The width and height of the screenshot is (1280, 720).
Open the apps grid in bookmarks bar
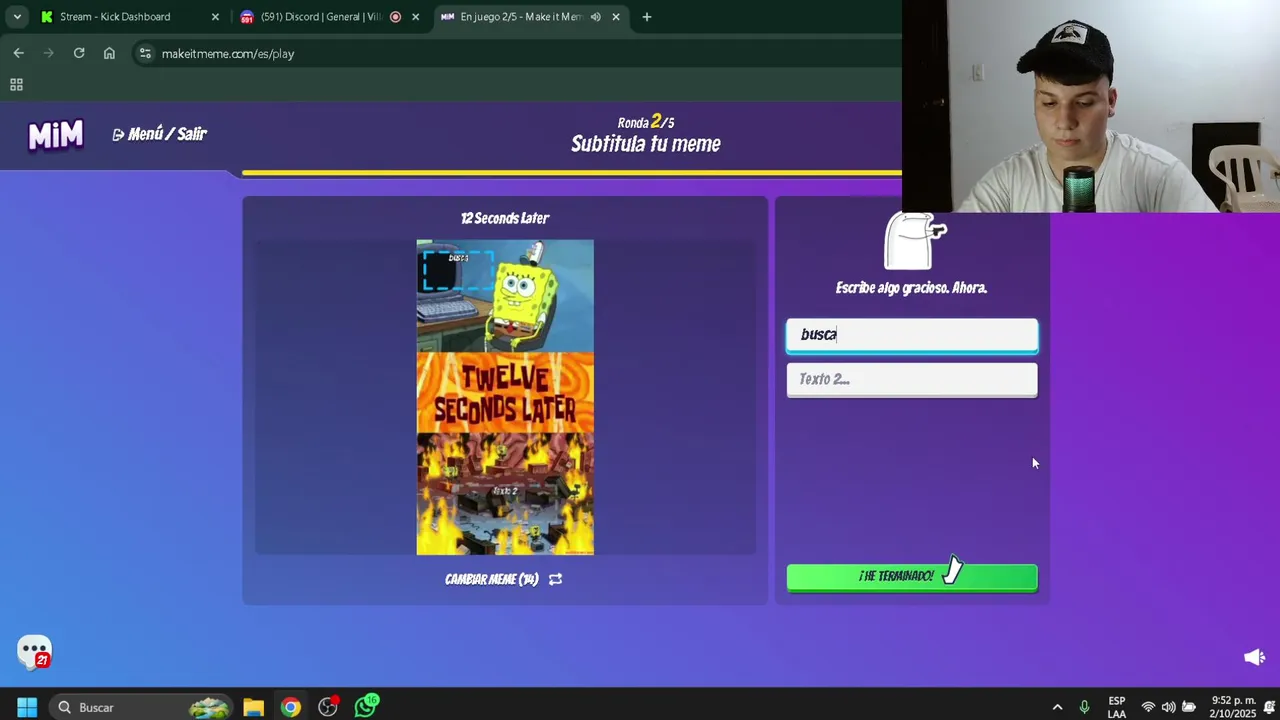(16, 85)
